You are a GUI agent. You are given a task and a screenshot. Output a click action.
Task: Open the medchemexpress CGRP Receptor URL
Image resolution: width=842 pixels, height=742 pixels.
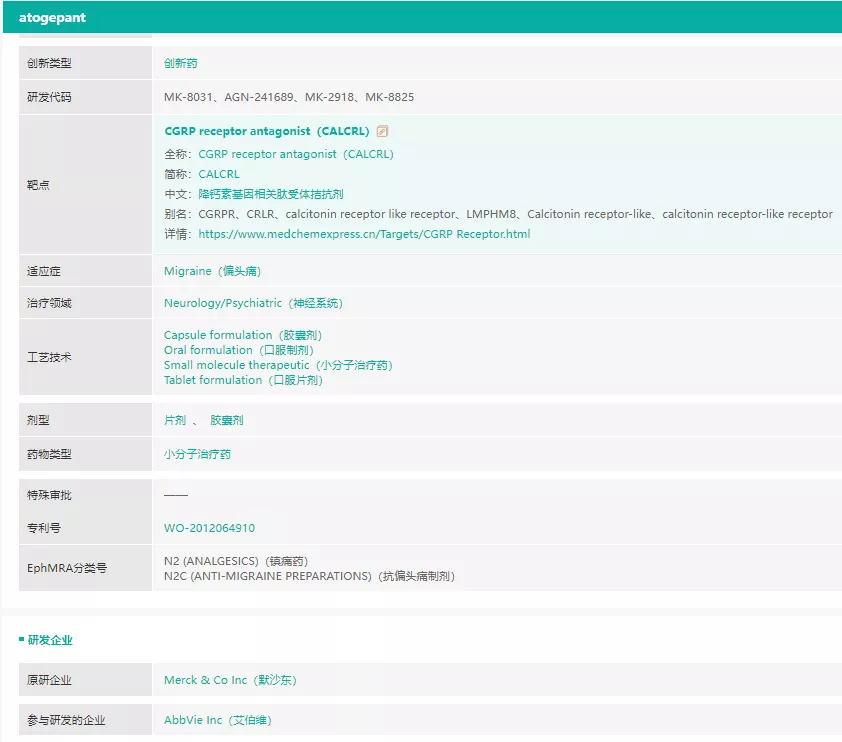click(x=364, y=234)
